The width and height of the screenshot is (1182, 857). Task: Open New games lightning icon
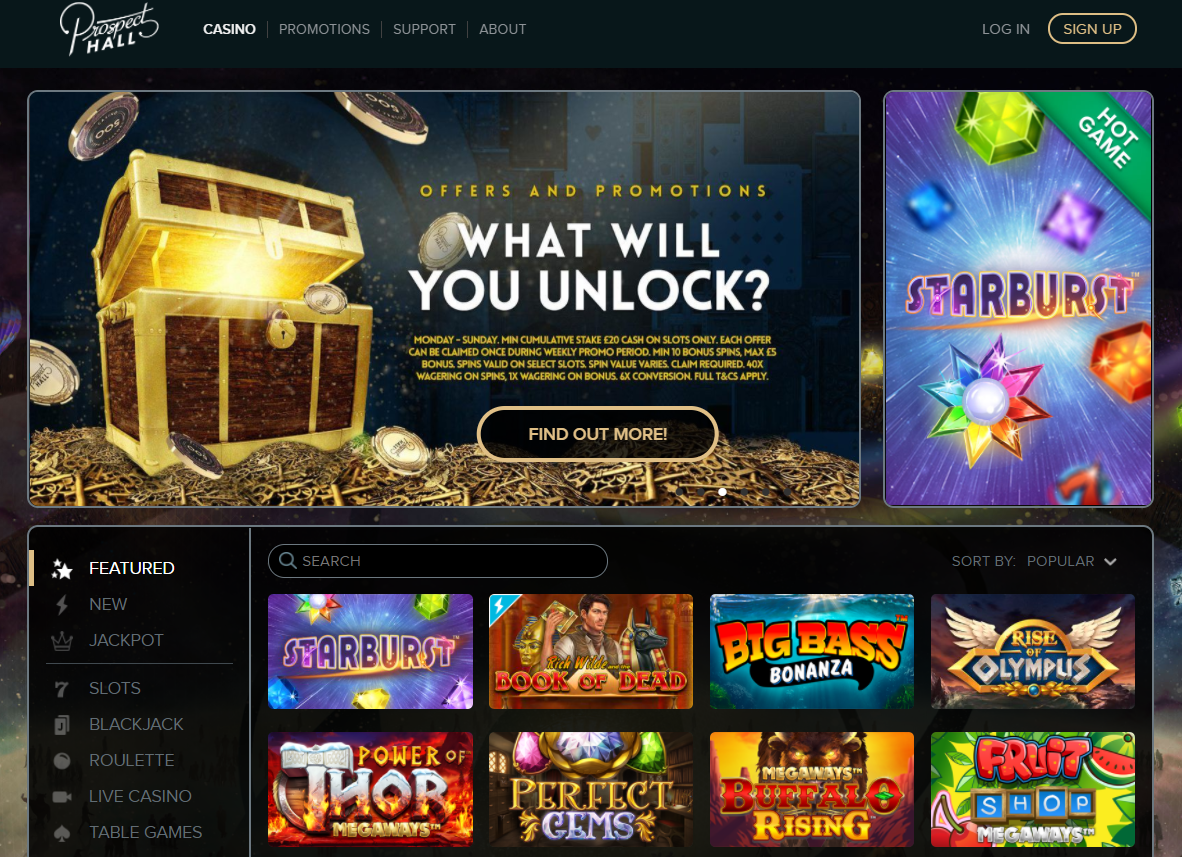tap(62, 604)
